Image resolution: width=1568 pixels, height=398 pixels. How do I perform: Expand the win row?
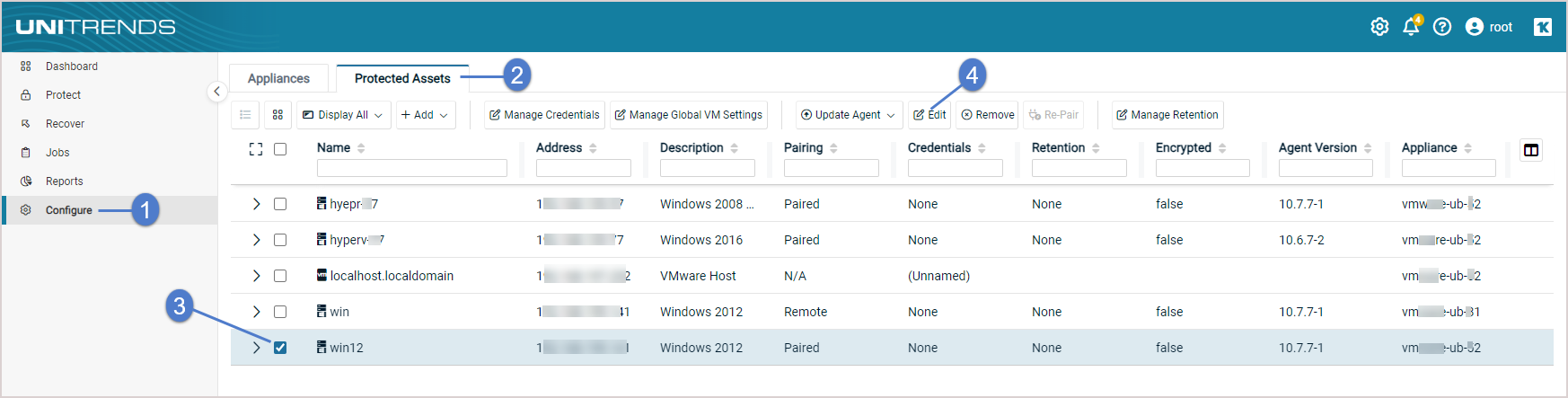coord(256,312)
